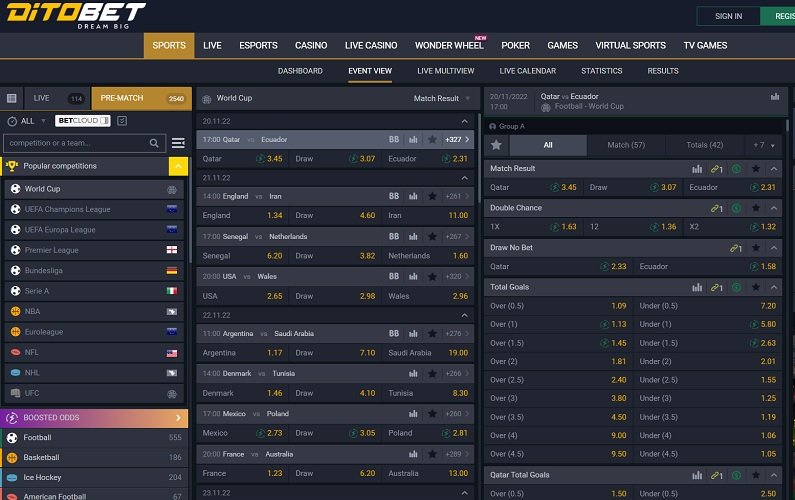Click the grid layout icon left of LIVE

click(x=11, y=98)
